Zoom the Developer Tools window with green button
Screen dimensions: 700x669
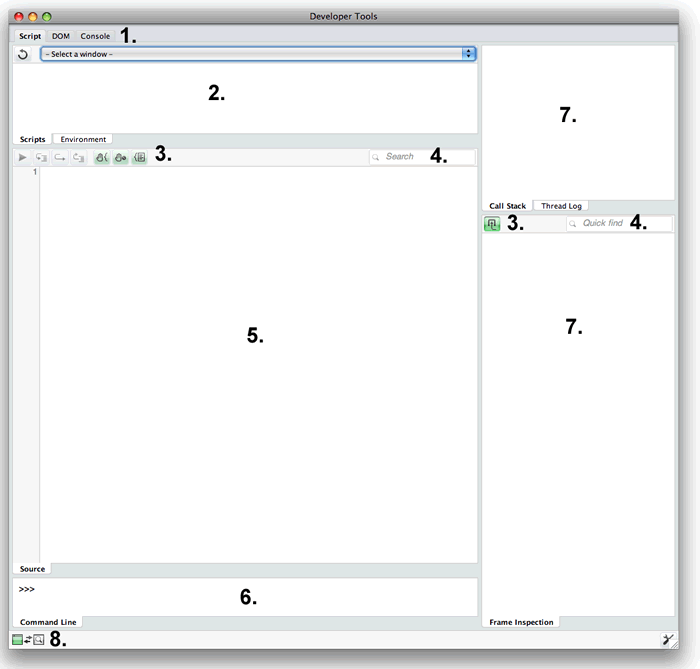(x=46, y=17)
